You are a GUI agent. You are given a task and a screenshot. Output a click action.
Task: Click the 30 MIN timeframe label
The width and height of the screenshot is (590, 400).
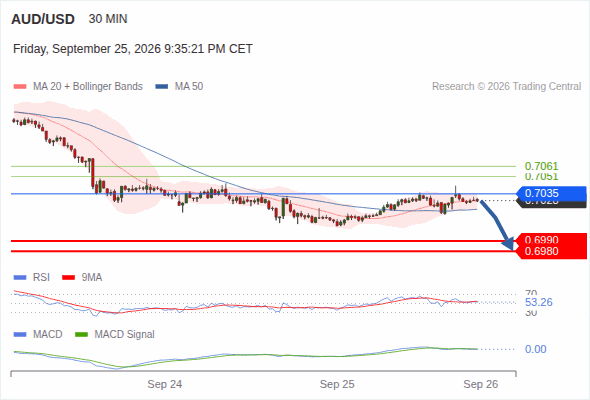[x=108, y=19]
